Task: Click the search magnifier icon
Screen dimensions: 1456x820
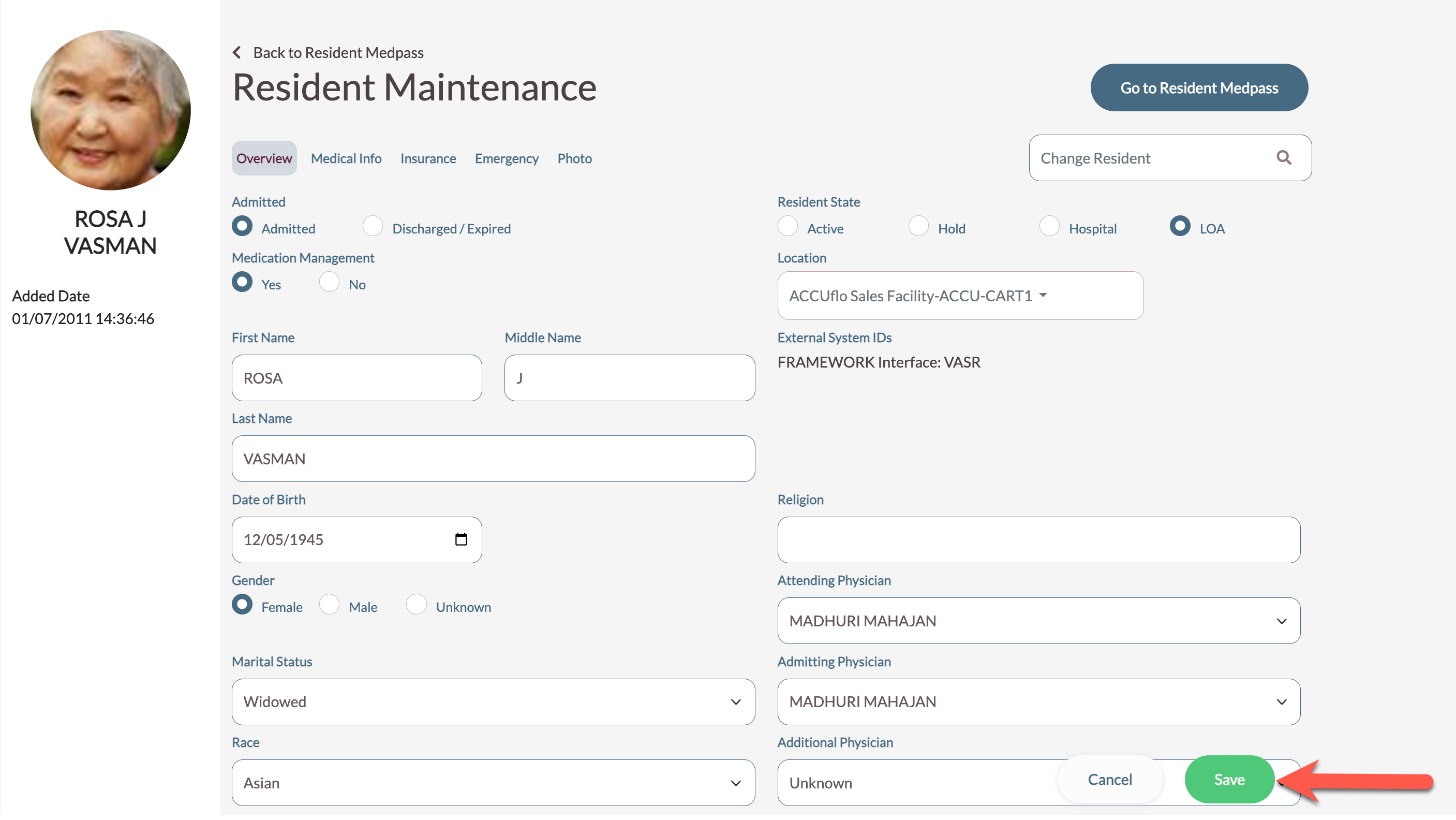Action: point(1283,158)
